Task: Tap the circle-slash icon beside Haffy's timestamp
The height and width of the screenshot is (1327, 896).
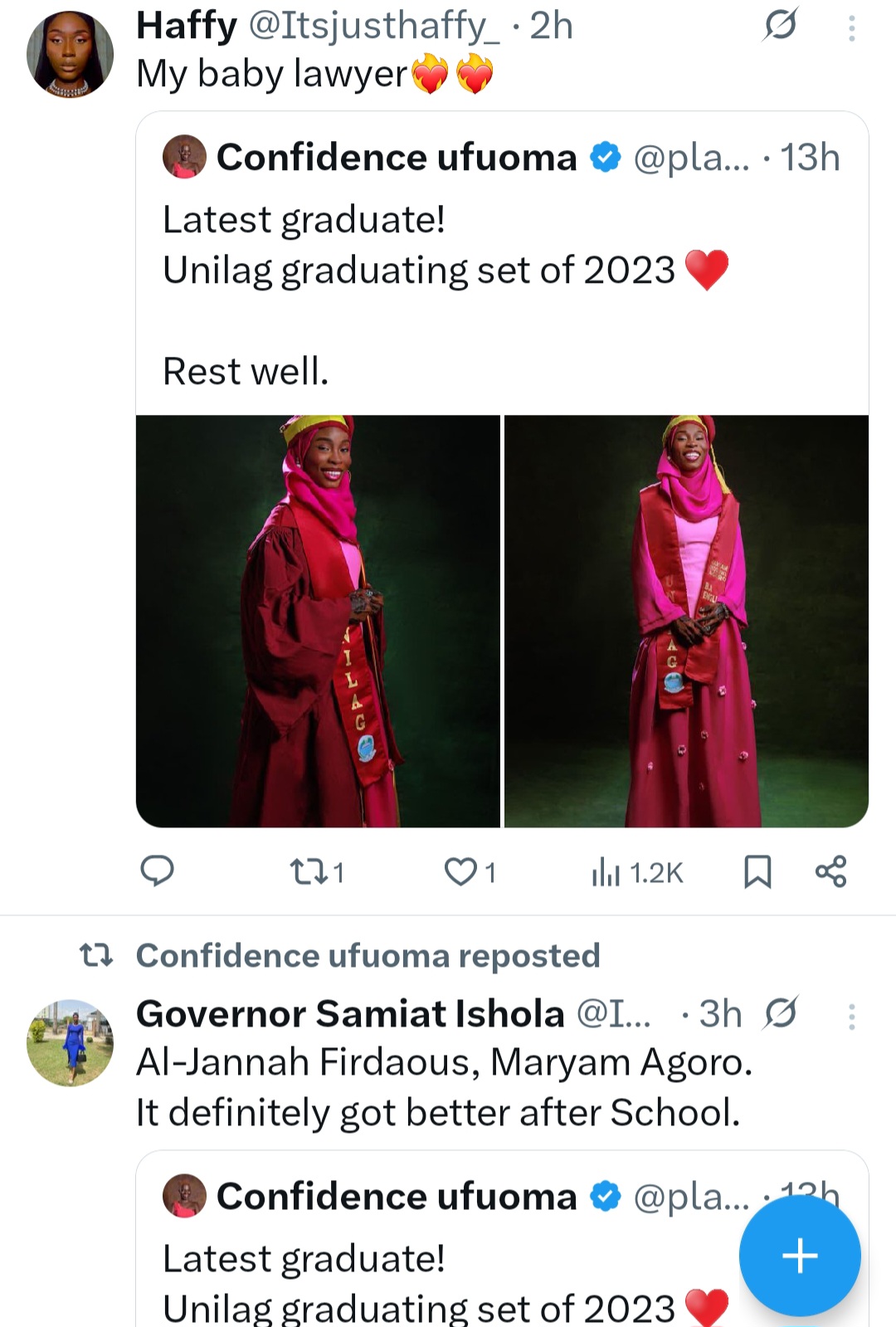Action: (x=780, y=25)
